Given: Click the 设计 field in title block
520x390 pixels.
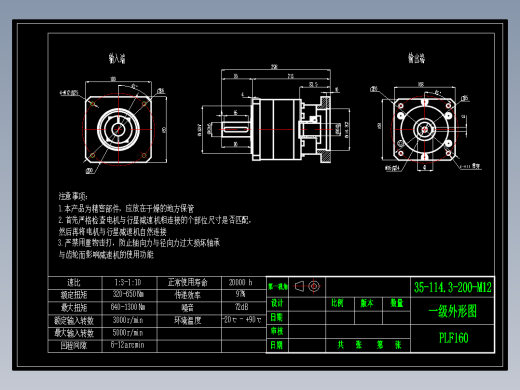Looking at the screenshot, I should coord(277,303).
